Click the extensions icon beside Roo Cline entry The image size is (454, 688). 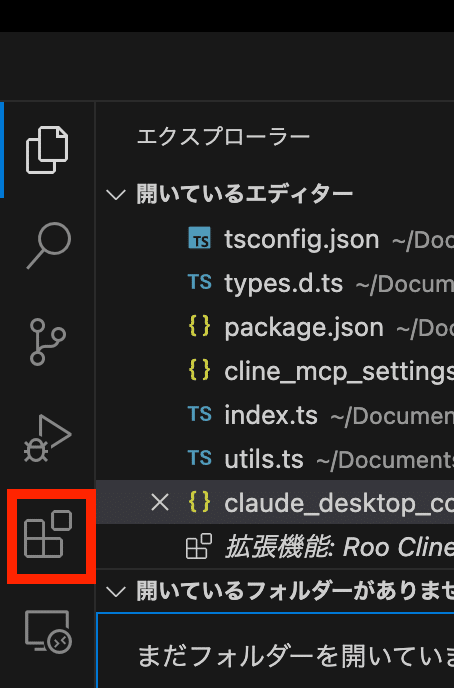coord(199,546)
